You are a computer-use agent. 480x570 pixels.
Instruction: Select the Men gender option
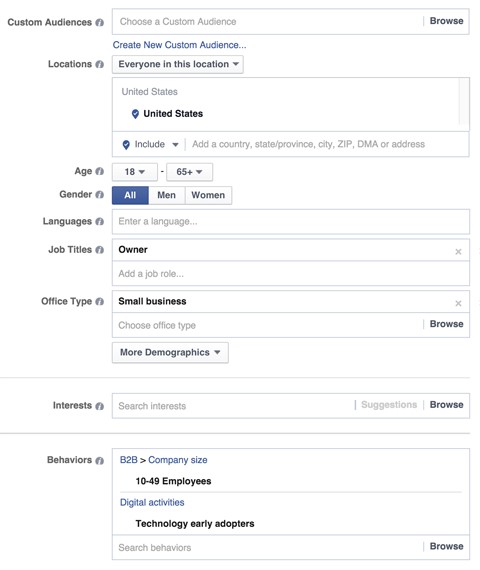click(x=167, y=195)
